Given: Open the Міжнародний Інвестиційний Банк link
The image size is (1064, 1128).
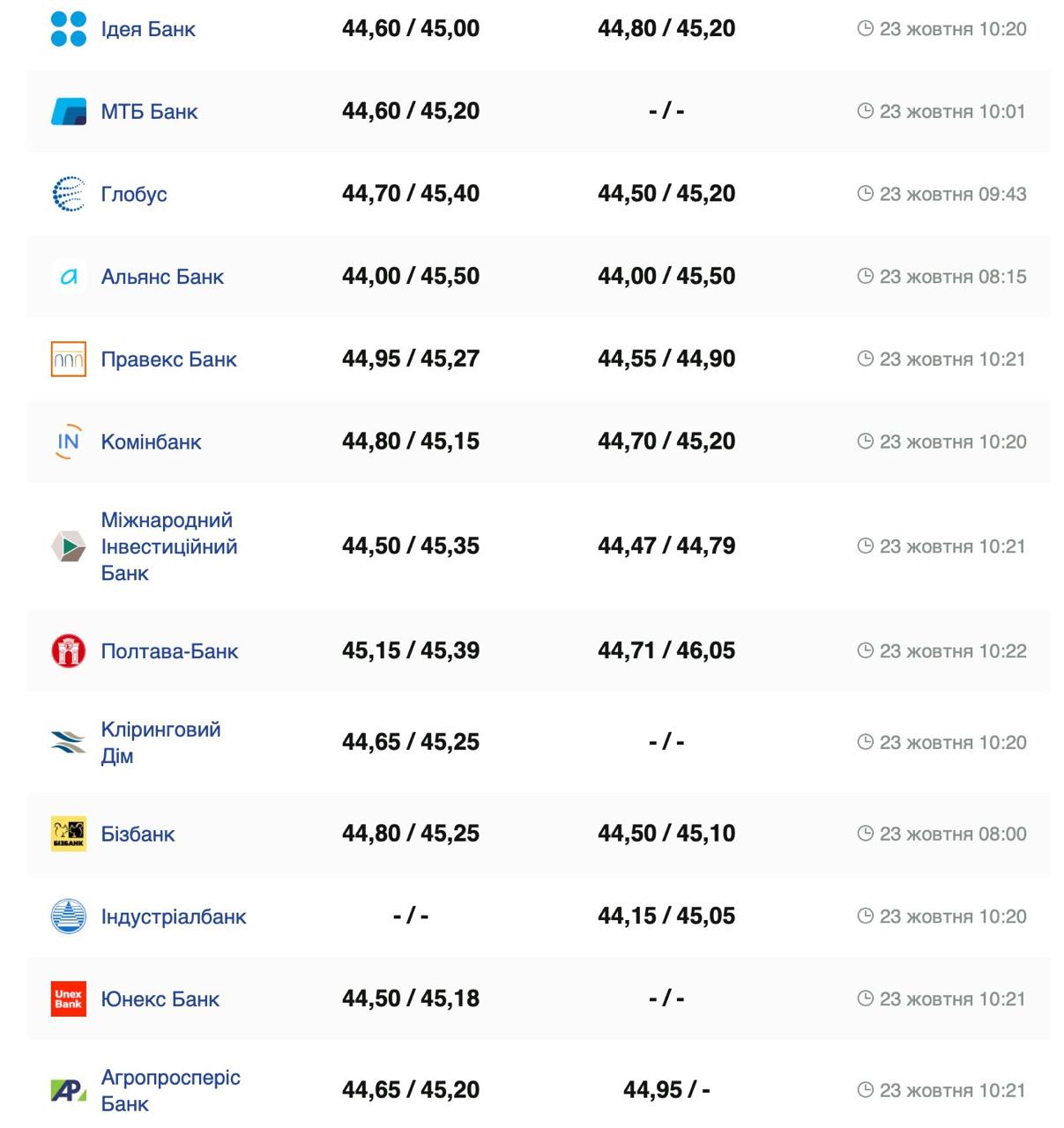Looking at the screenshot, I should tap(168, 546).
